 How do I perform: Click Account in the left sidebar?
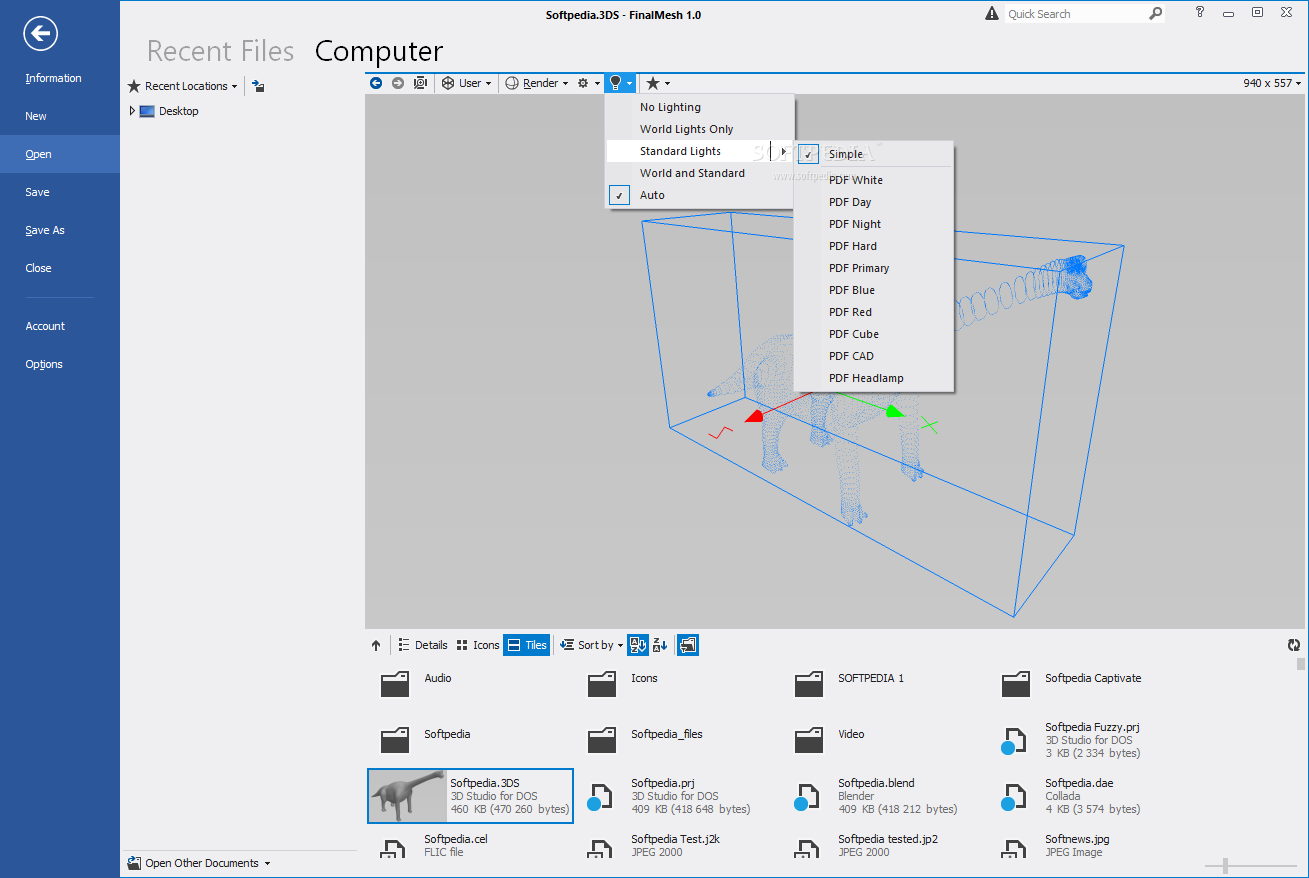[60, 326]
